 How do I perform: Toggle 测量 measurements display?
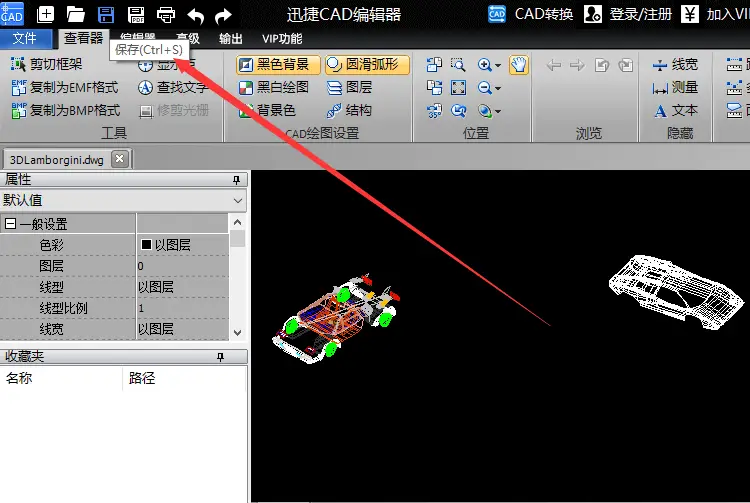click(x=675, y=87)
